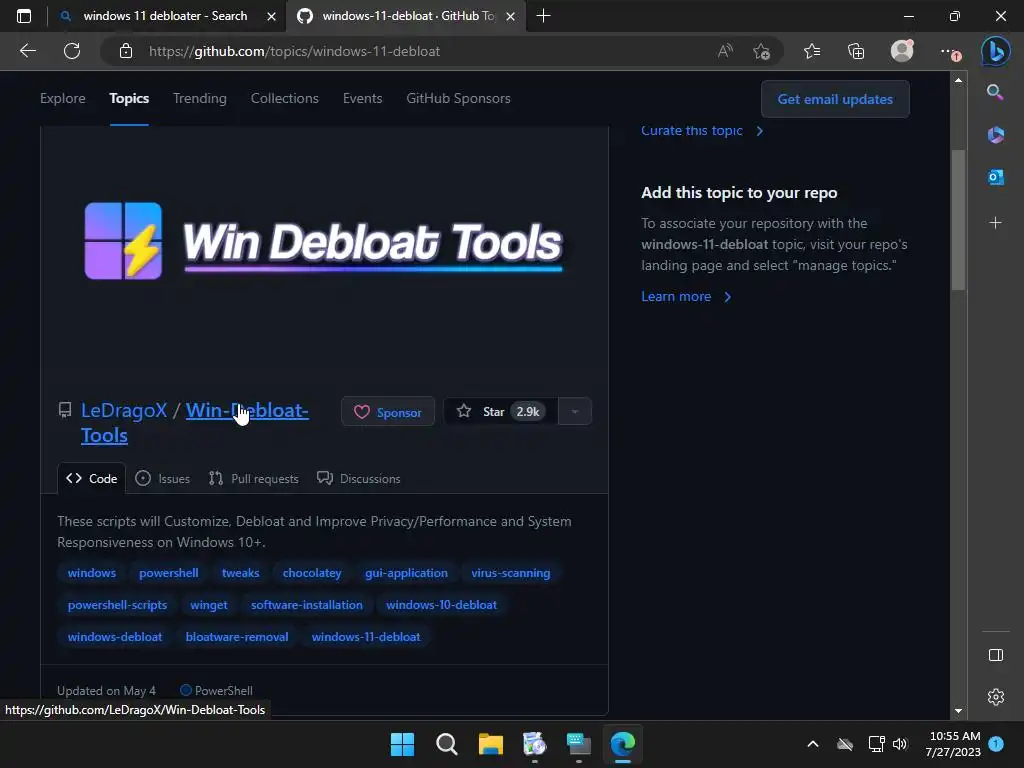
Task: Open sidebar settings gear
Action: coord(995,697)
